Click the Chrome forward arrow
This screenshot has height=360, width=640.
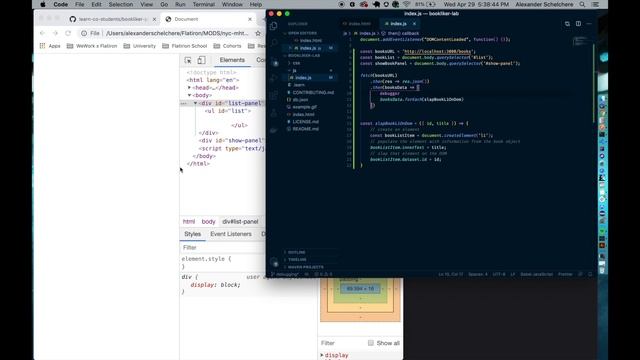point(56,33)
